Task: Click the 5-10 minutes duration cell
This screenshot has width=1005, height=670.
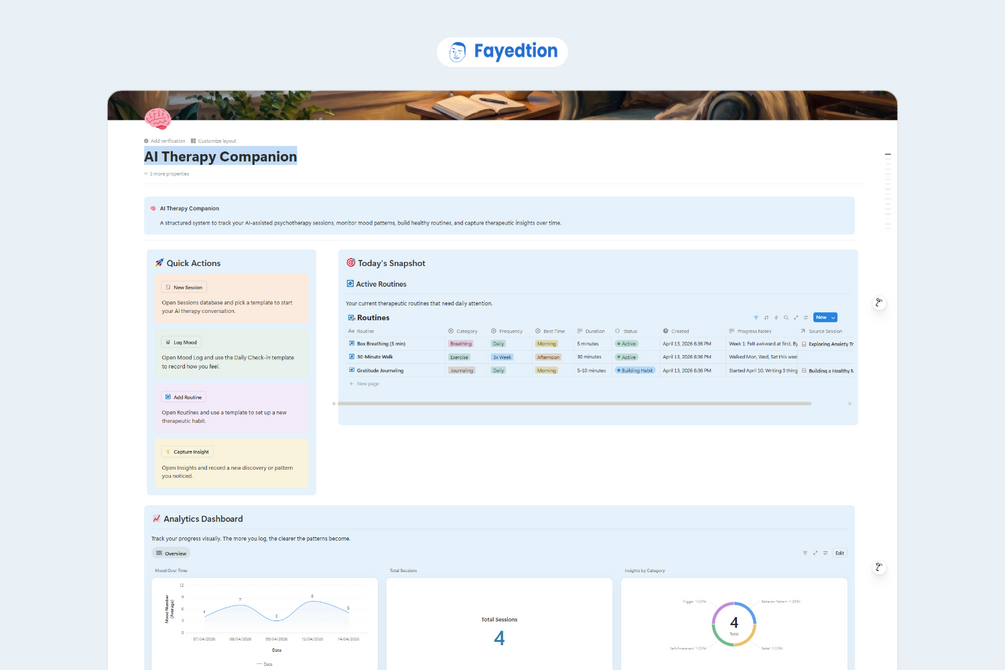Action: click(592, 371)
